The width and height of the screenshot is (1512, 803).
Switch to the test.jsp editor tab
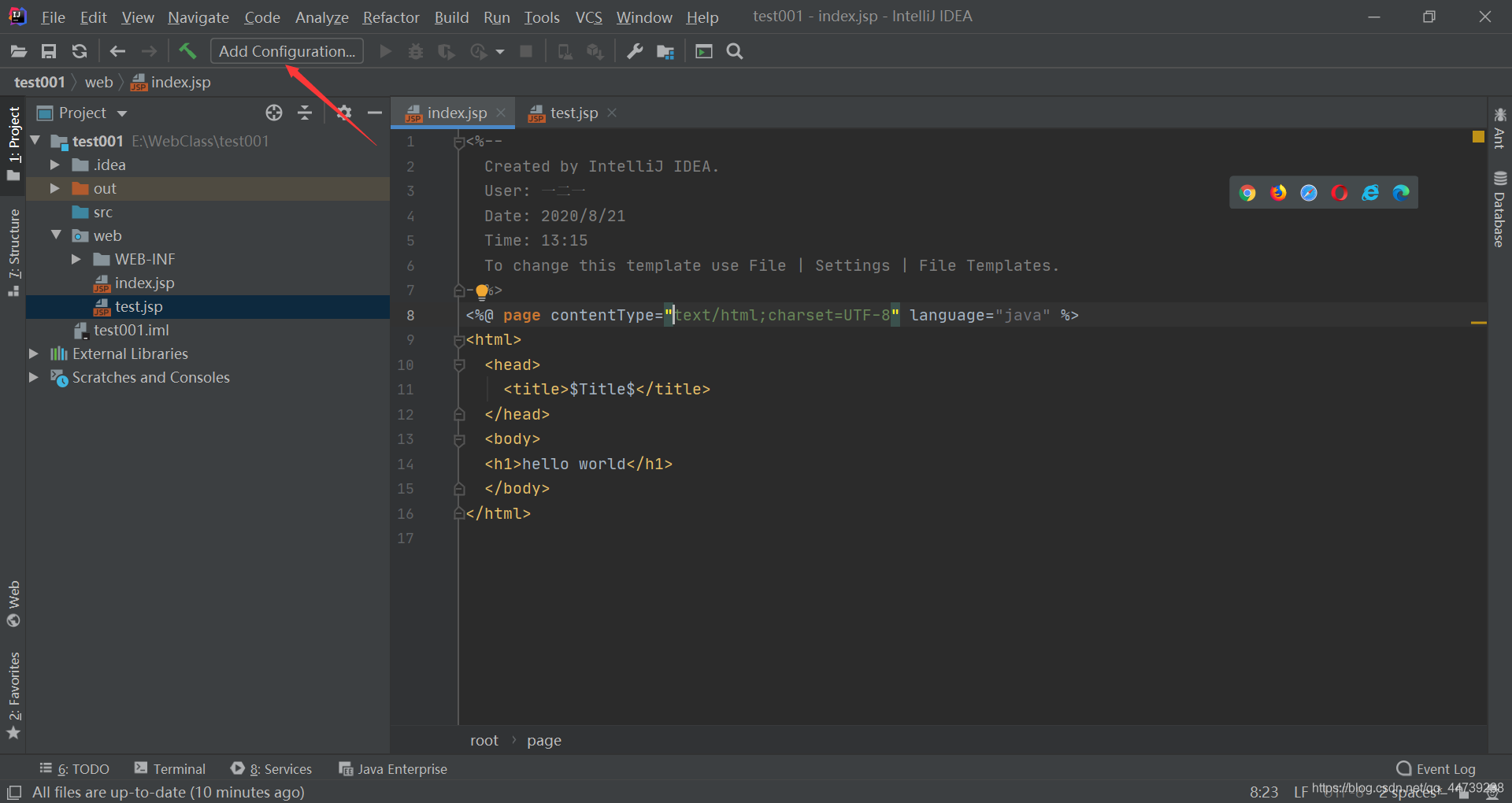[573, 113]
